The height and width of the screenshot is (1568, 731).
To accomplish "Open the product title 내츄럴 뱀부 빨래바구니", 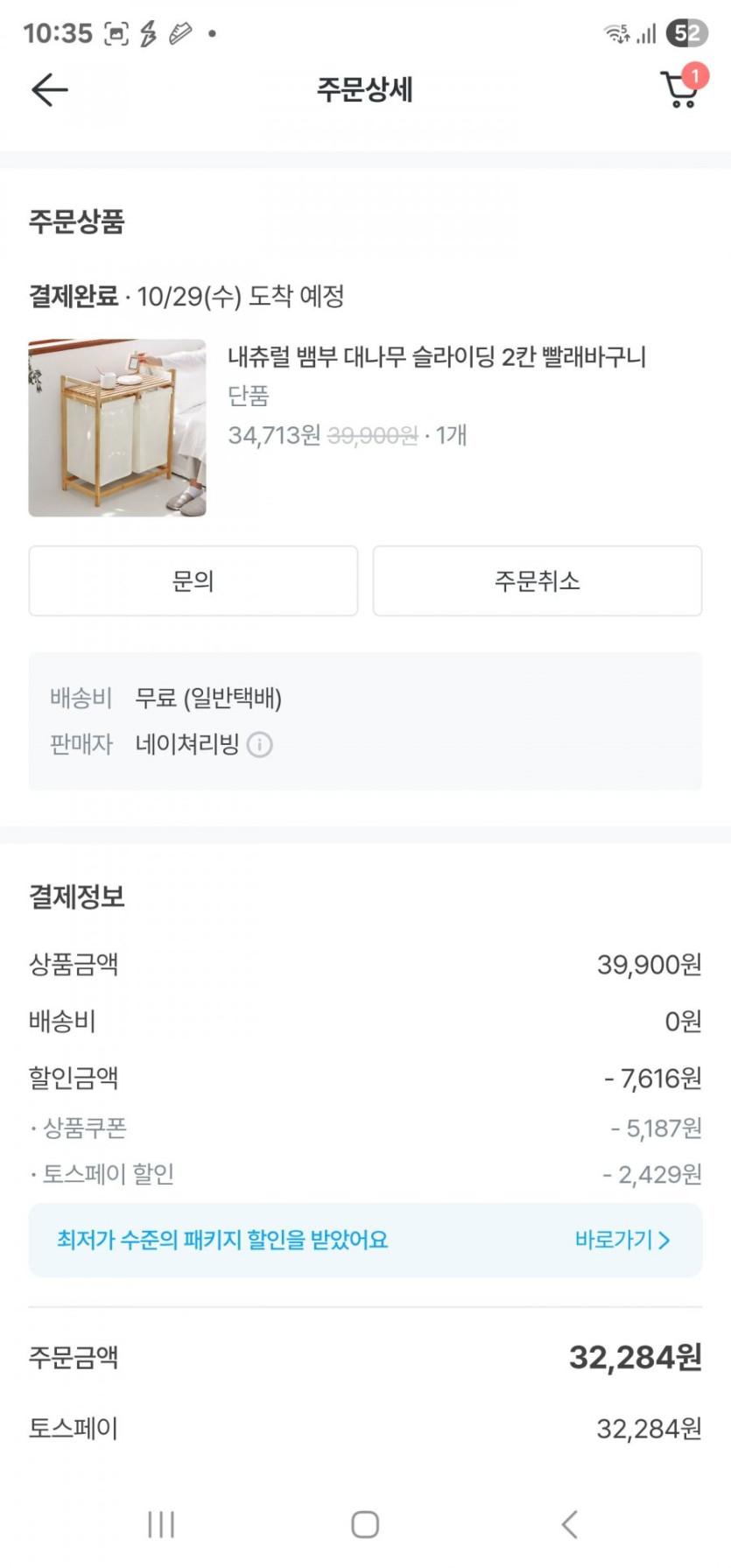I will (x=437, y=357).
